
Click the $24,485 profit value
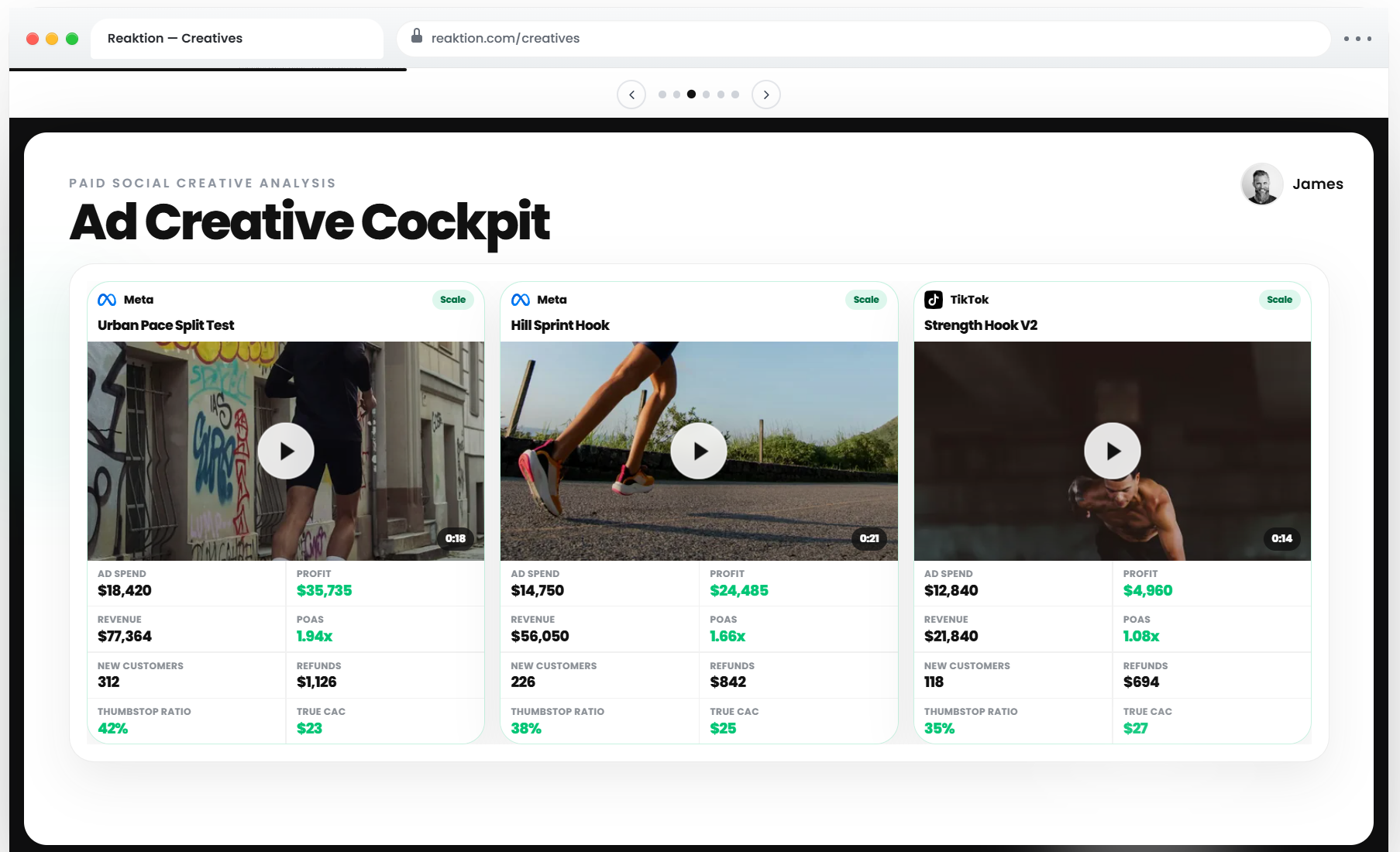(739, 590)
